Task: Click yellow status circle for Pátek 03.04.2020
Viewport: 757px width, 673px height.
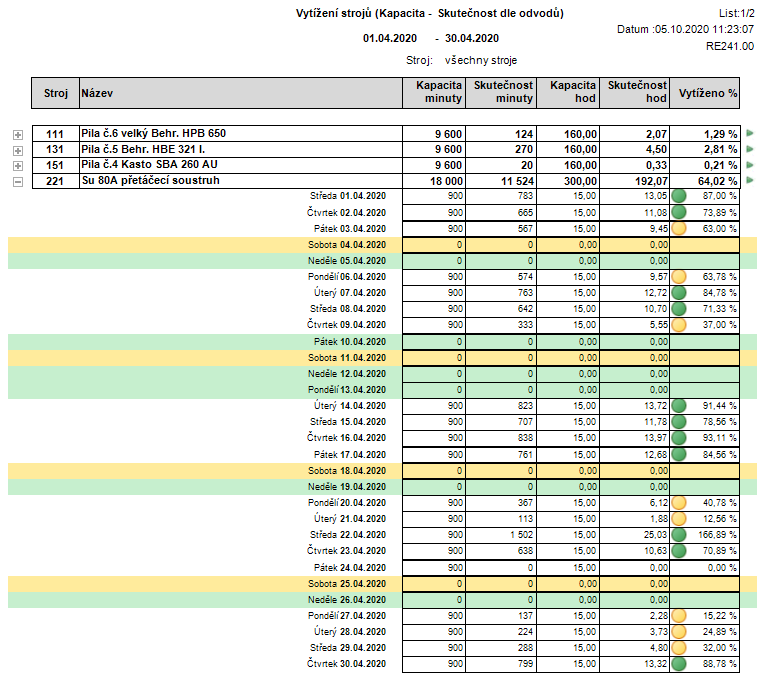Action: [678, 228]
